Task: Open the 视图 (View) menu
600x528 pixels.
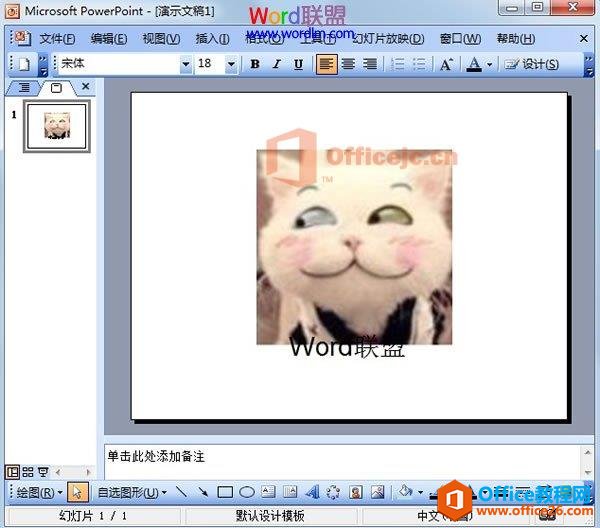Action: [160, 39]
